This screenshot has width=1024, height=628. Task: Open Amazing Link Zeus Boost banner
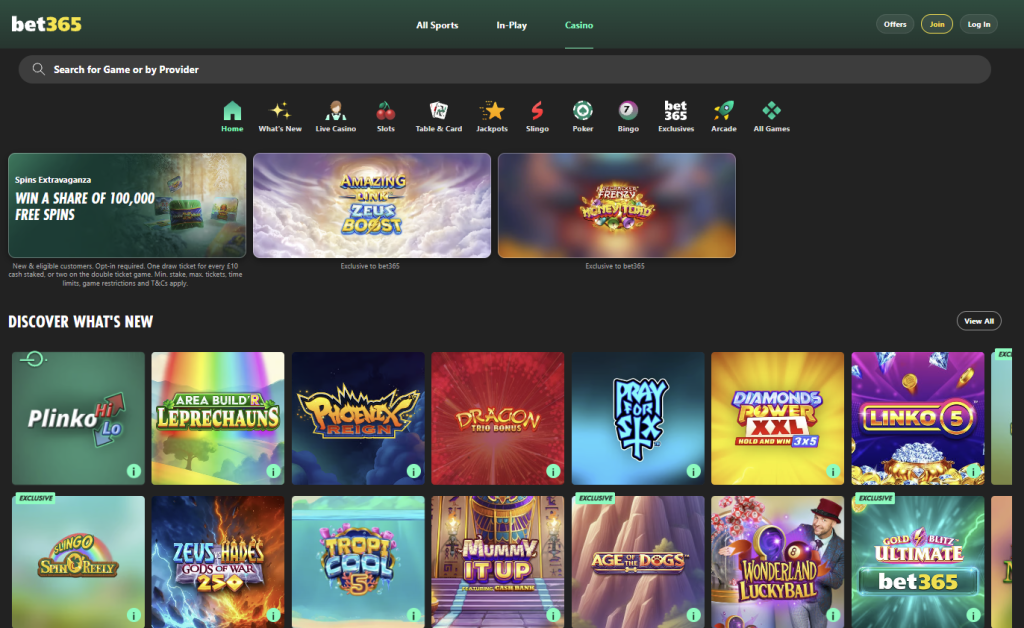372,205
